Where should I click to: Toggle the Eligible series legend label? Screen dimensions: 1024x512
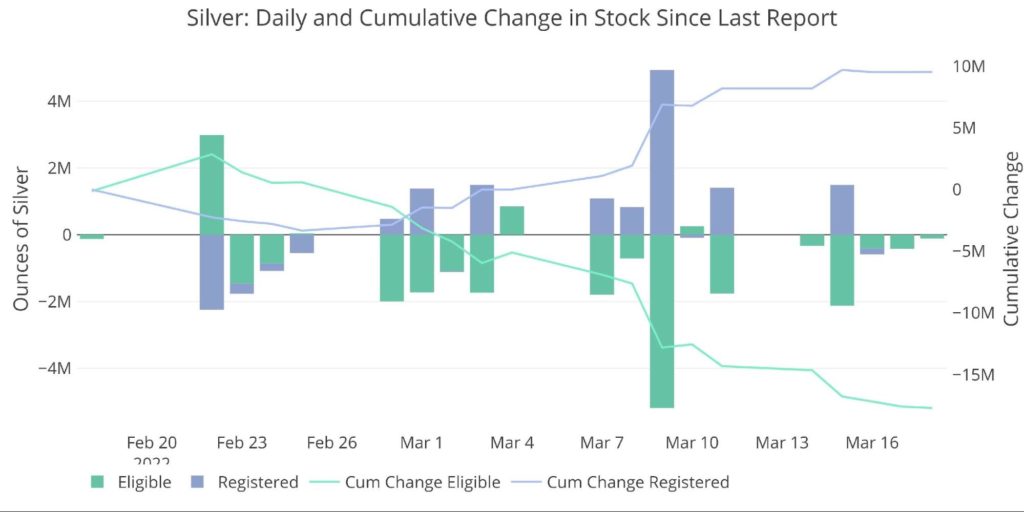pyautogui.click(x=144, y=482)
